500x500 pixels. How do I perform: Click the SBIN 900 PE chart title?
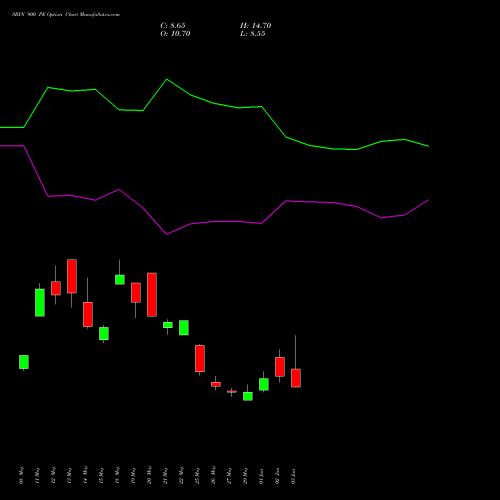click(x=66, y=15)
